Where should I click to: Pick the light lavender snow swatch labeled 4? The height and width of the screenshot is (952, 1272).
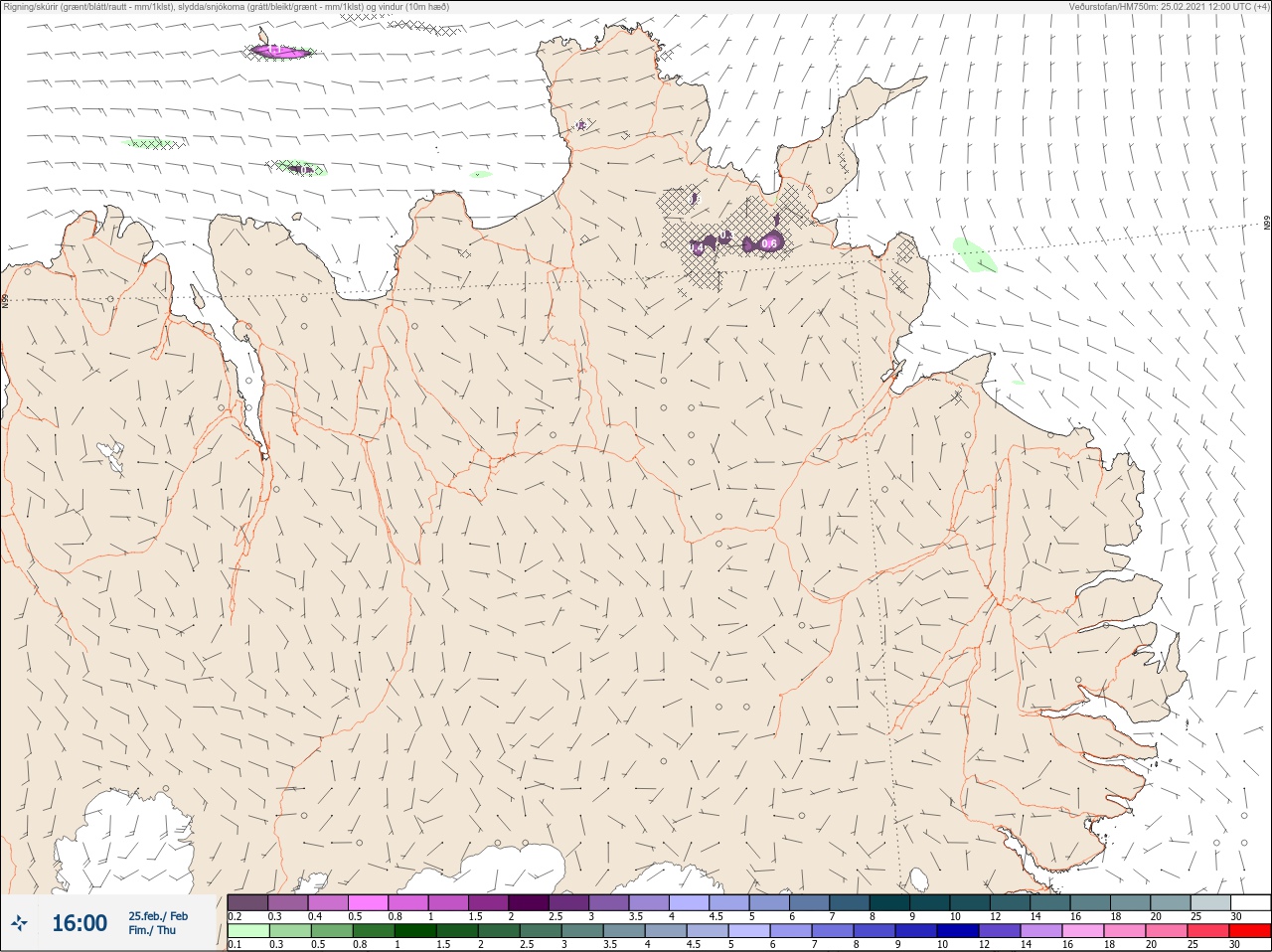click(x=689, y=902)
